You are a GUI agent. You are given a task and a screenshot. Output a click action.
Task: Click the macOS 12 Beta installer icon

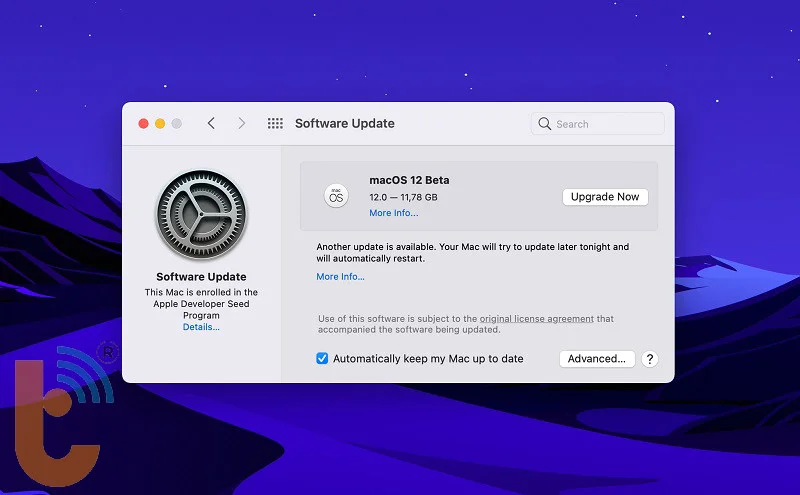click(x=336, y=196)
